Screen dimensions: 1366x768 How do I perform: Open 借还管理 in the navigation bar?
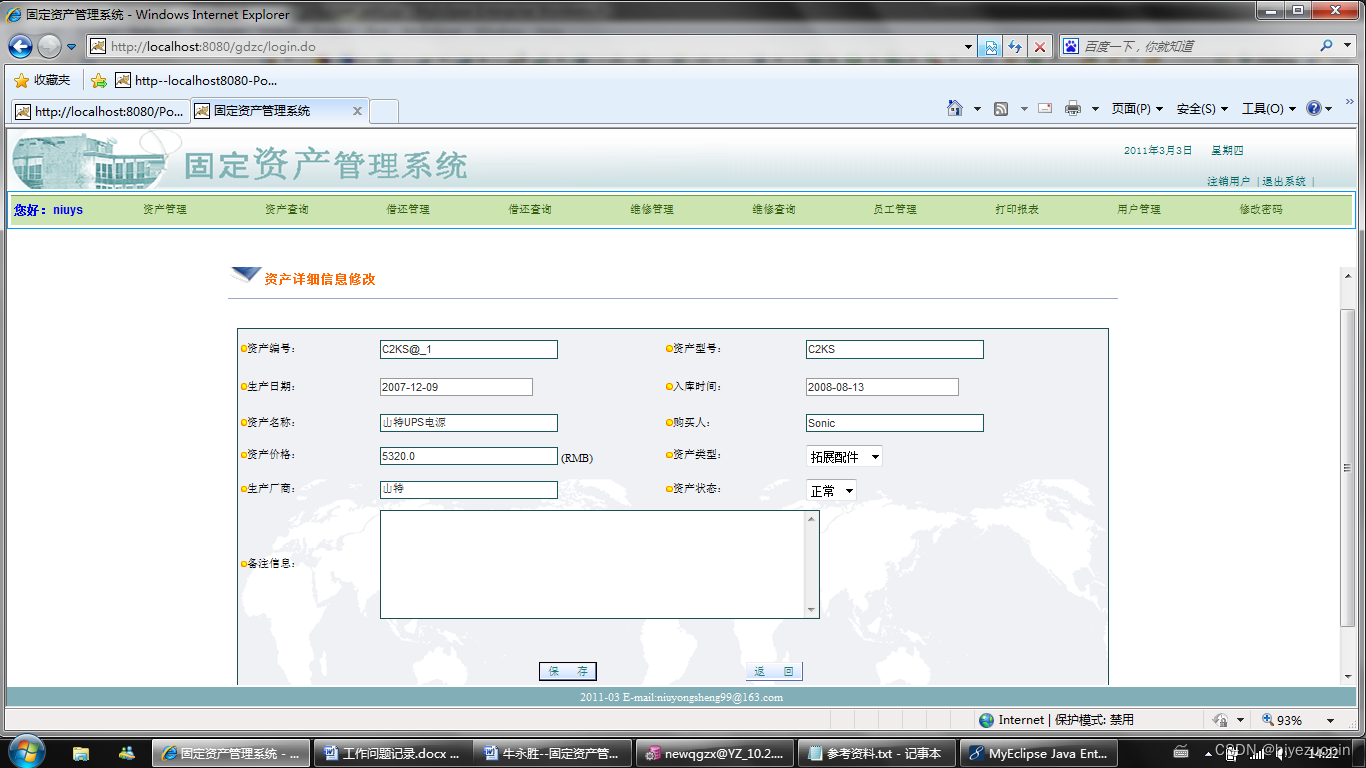[x=408, y=210]
